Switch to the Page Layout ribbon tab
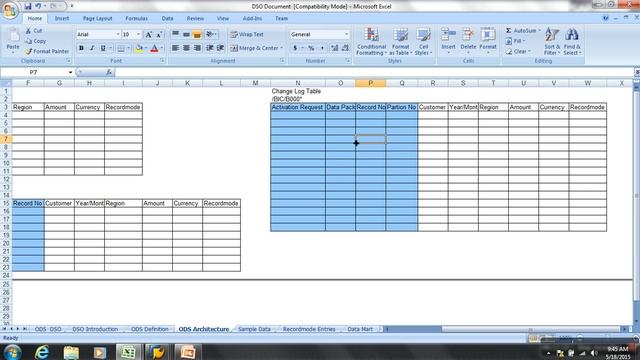Viewport: 640px width, 360px height. 97,18
